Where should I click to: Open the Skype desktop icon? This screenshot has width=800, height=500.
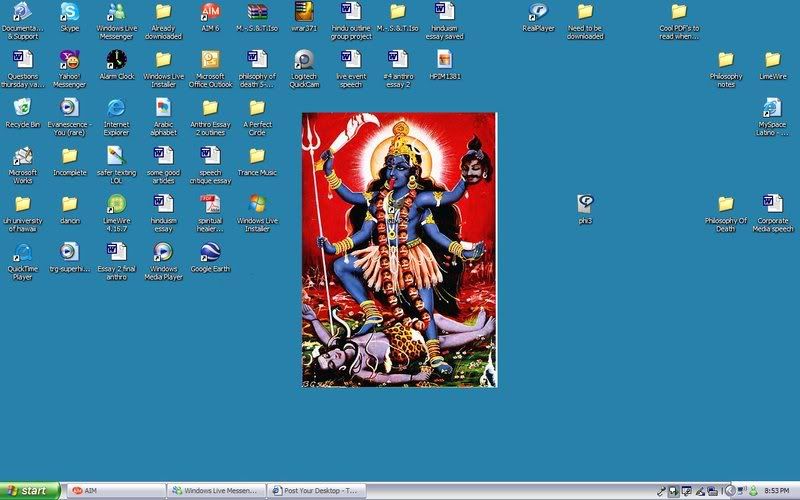[69, 12]
